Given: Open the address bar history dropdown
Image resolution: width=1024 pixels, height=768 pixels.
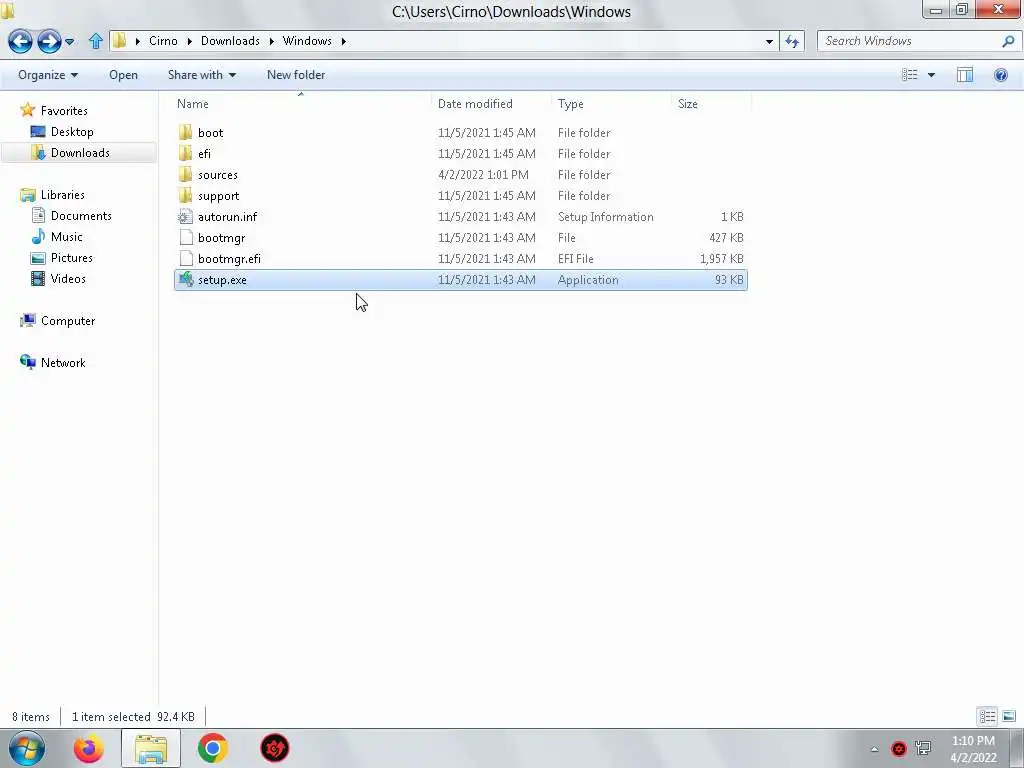Looking at the screenshot, I should coord(769,41).
